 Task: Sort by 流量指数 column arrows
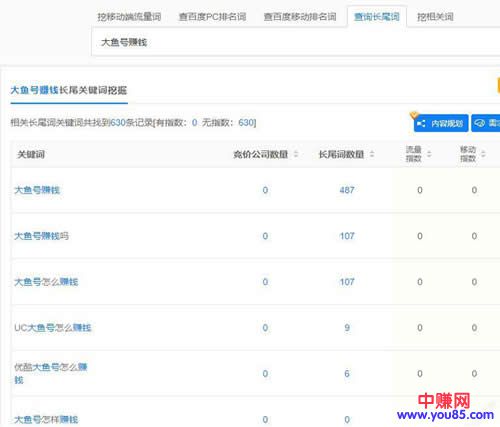click(429, 154)
